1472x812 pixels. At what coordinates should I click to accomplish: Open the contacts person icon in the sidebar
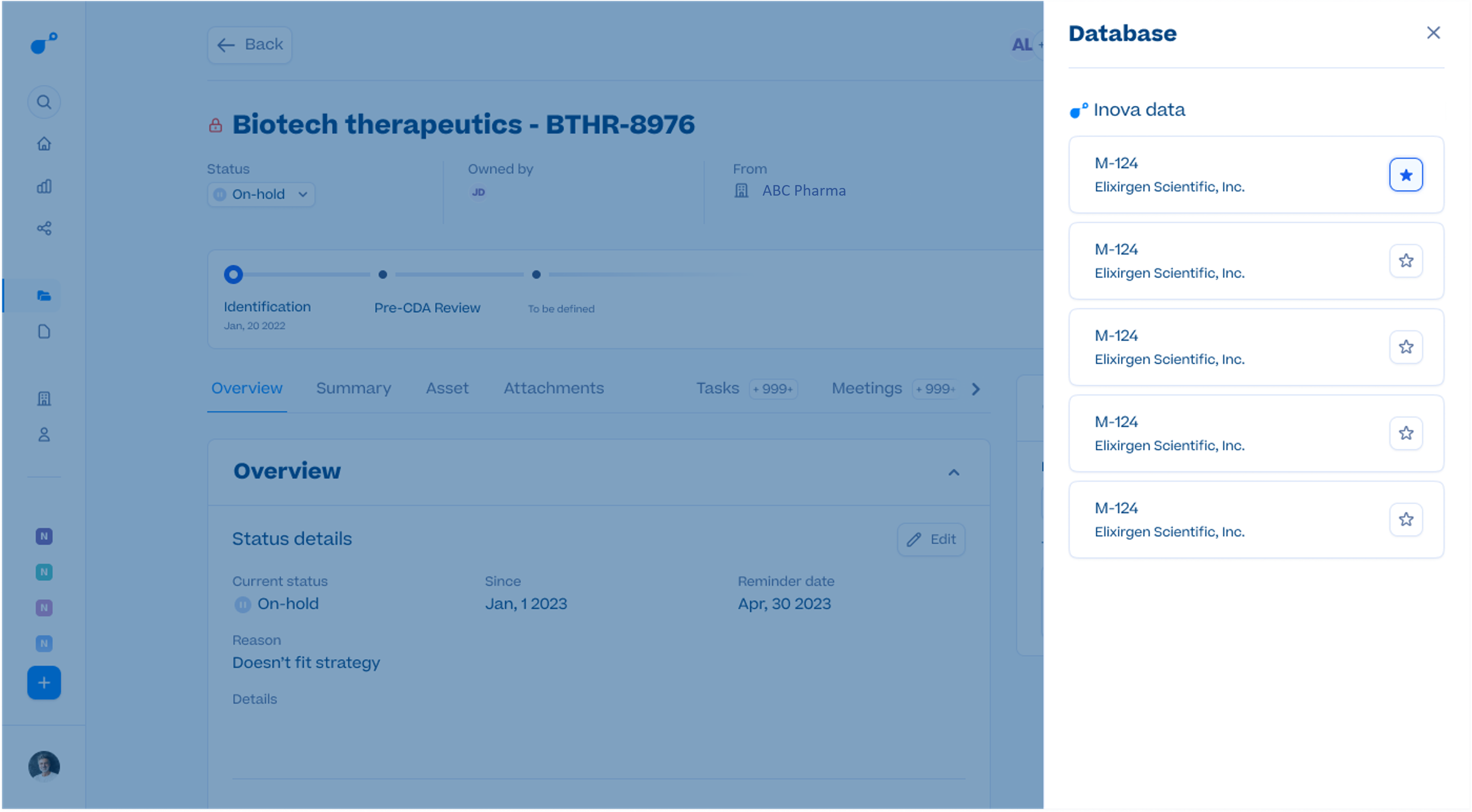point(44,435)
